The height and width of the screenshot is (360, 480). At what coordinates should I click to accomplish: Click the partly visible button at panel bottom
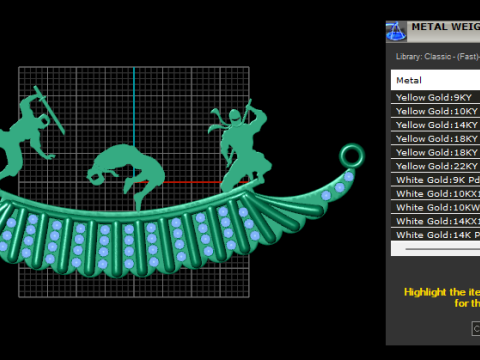(476, 329)
